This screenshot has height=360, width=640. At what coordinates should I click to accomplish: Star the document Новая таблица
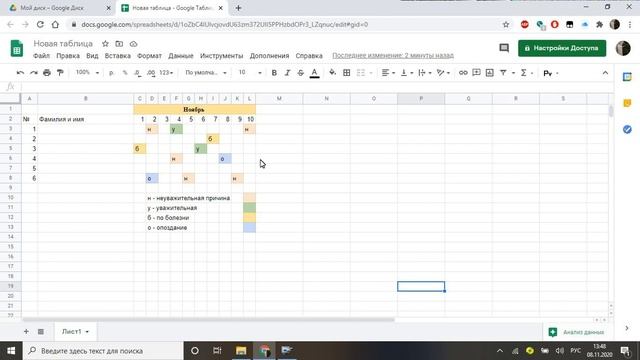pos(105,44)
